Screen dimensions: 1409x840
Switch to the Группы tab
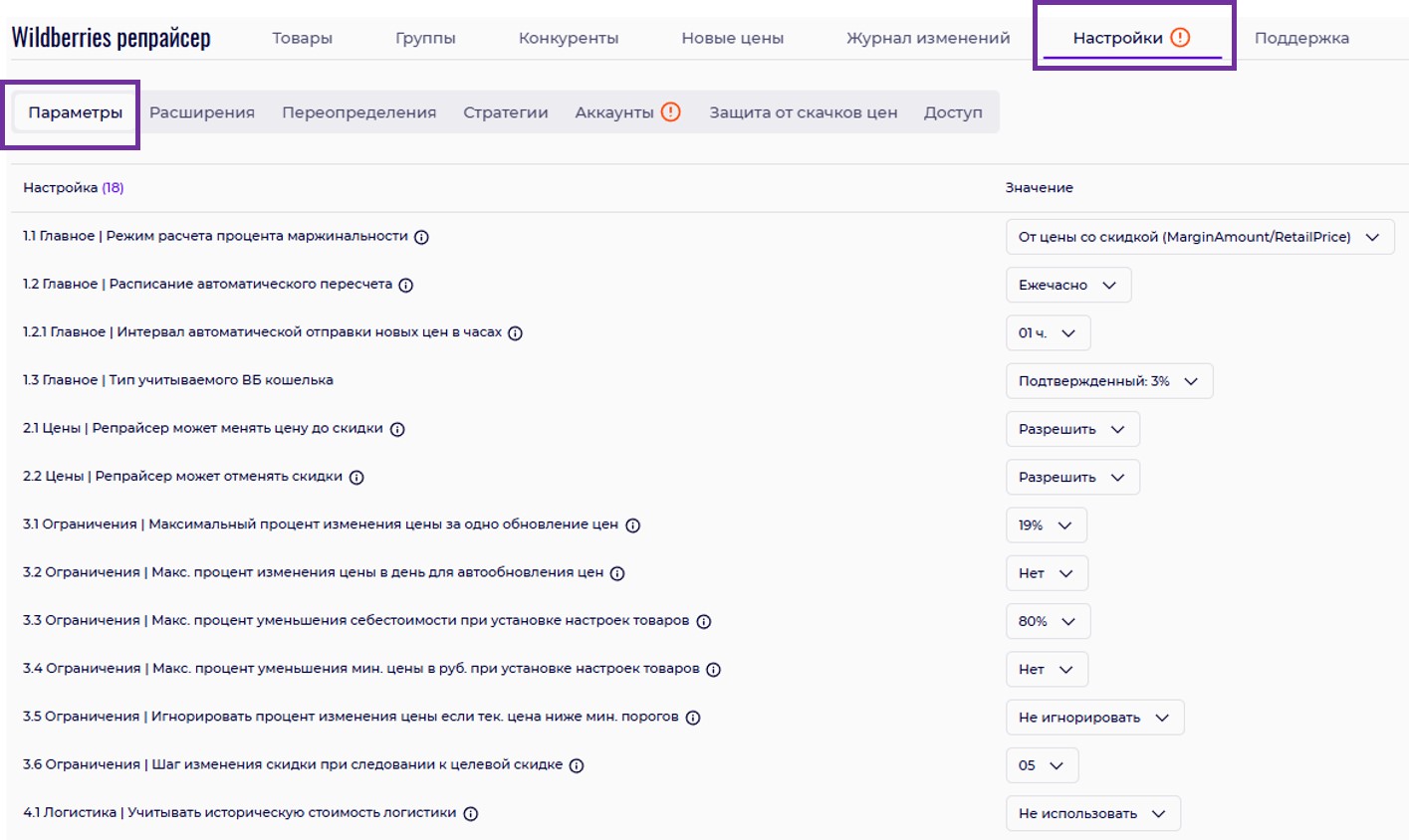click(425, 38)
